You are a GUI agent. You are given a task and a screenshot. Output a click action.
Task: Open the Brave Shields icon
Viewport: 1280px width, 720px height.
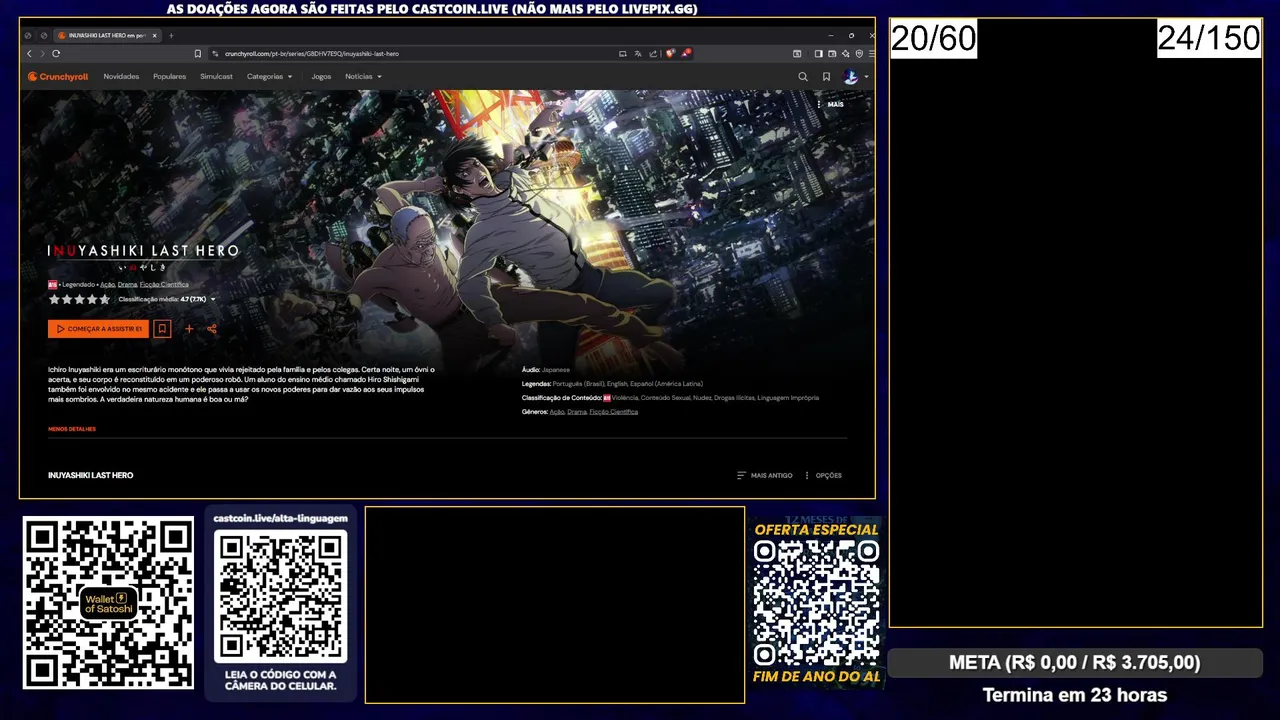point(670,53)
